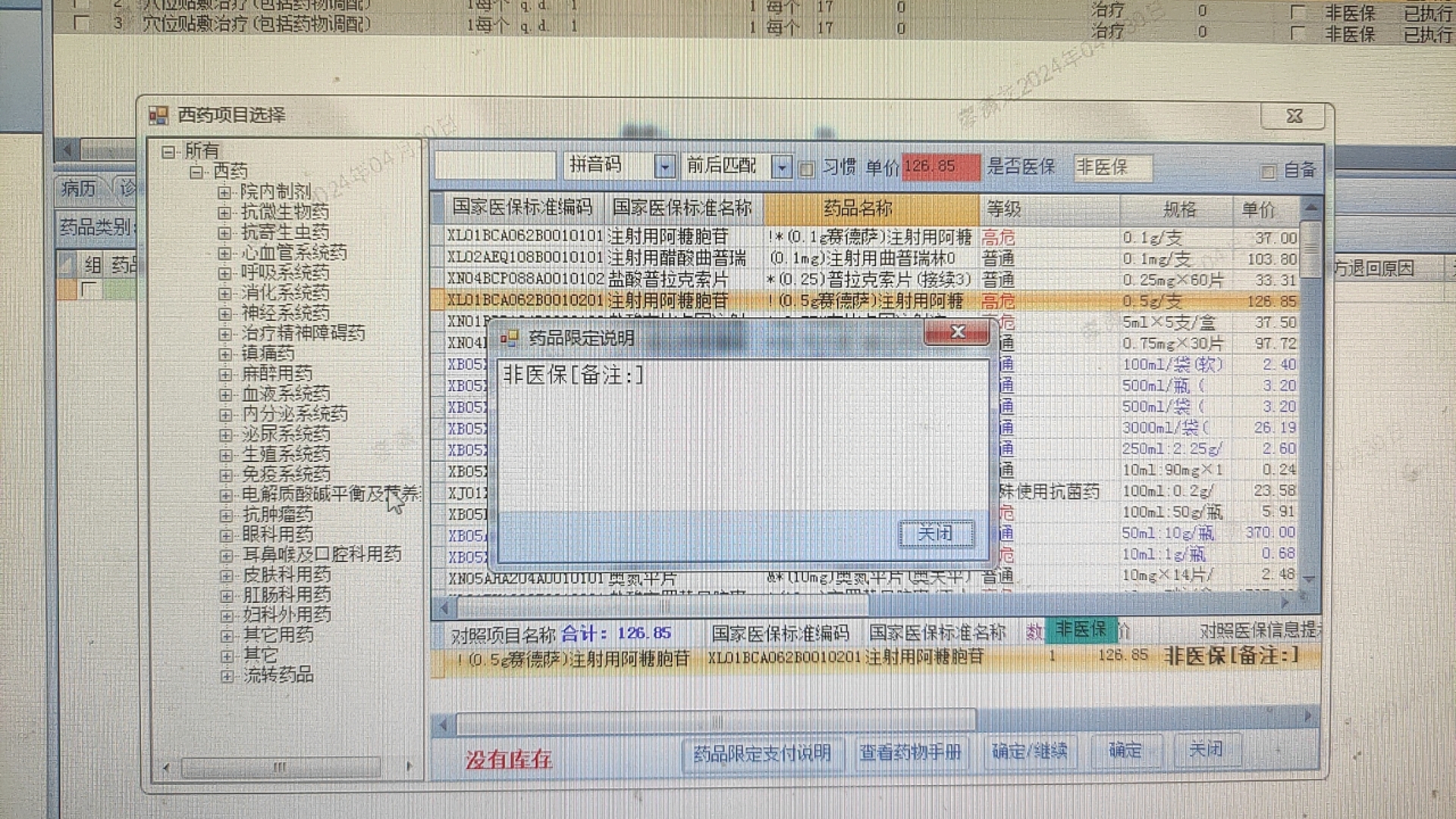The width and height of the screenshot is (1456, 819).
Task: Open the 前后匹配 dropdown arrow
Action: [781, 167]
